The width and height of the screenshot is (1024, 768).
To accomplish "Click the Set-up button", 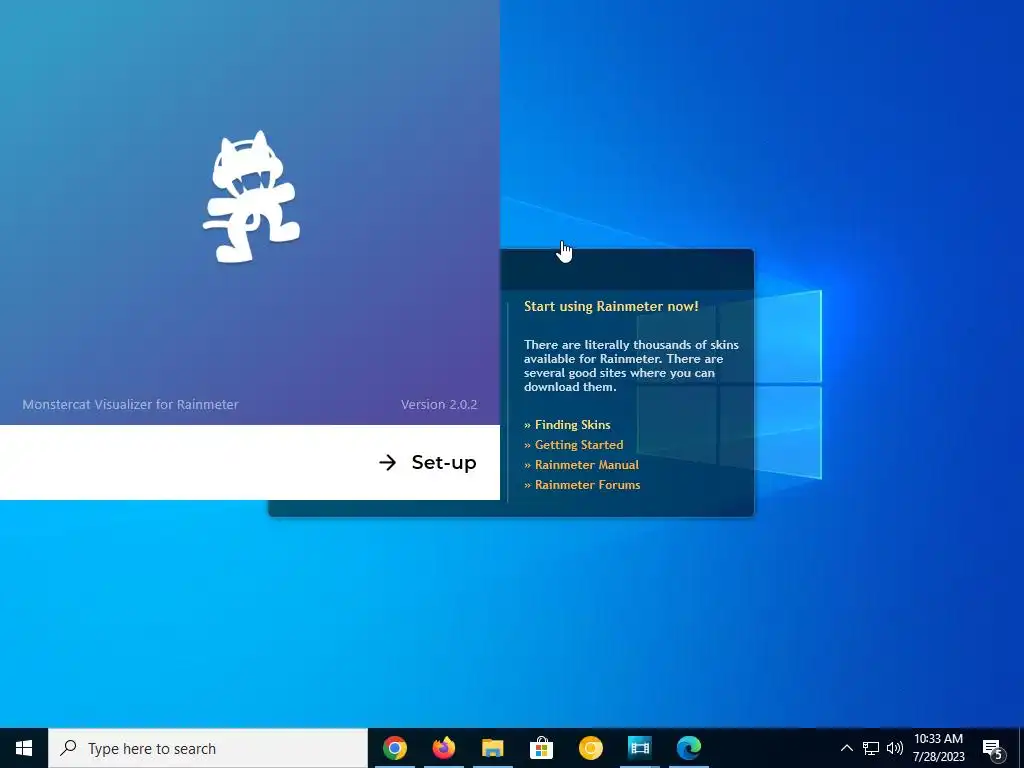I will [x=428, y=462].
